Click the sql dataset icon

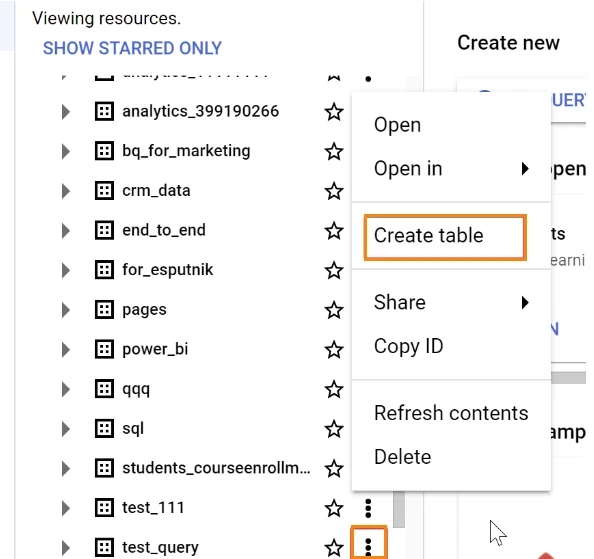coord(104,429)
